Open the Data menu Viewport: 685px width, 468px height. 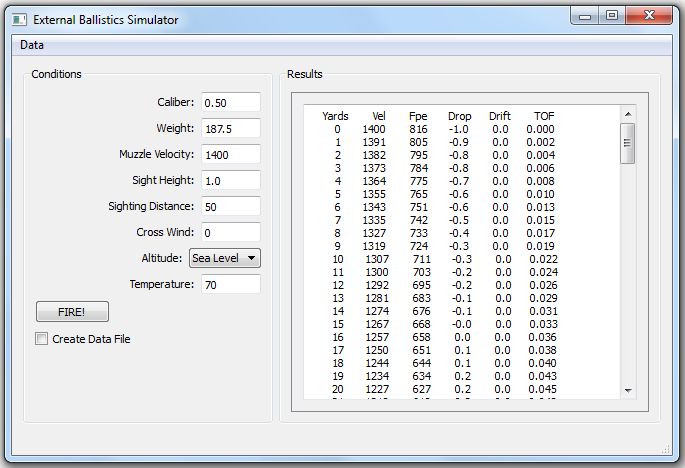[x=32, y=45]
